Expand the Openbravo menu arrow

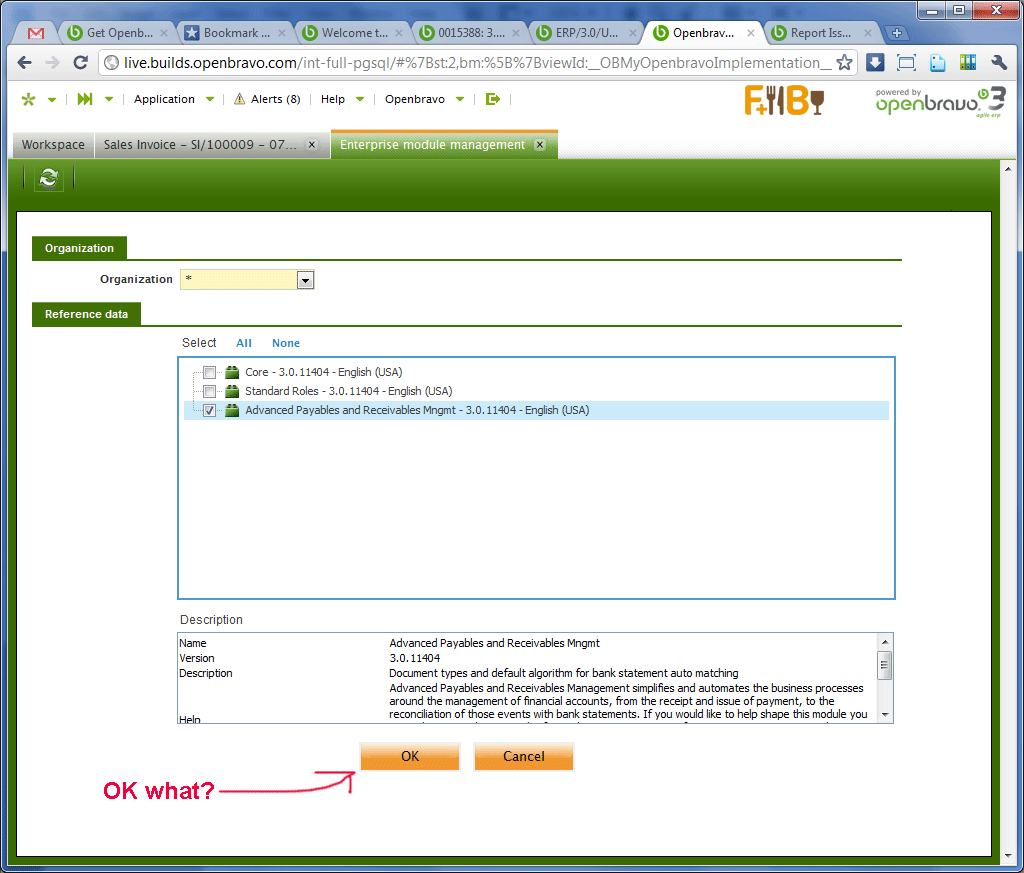460,100
